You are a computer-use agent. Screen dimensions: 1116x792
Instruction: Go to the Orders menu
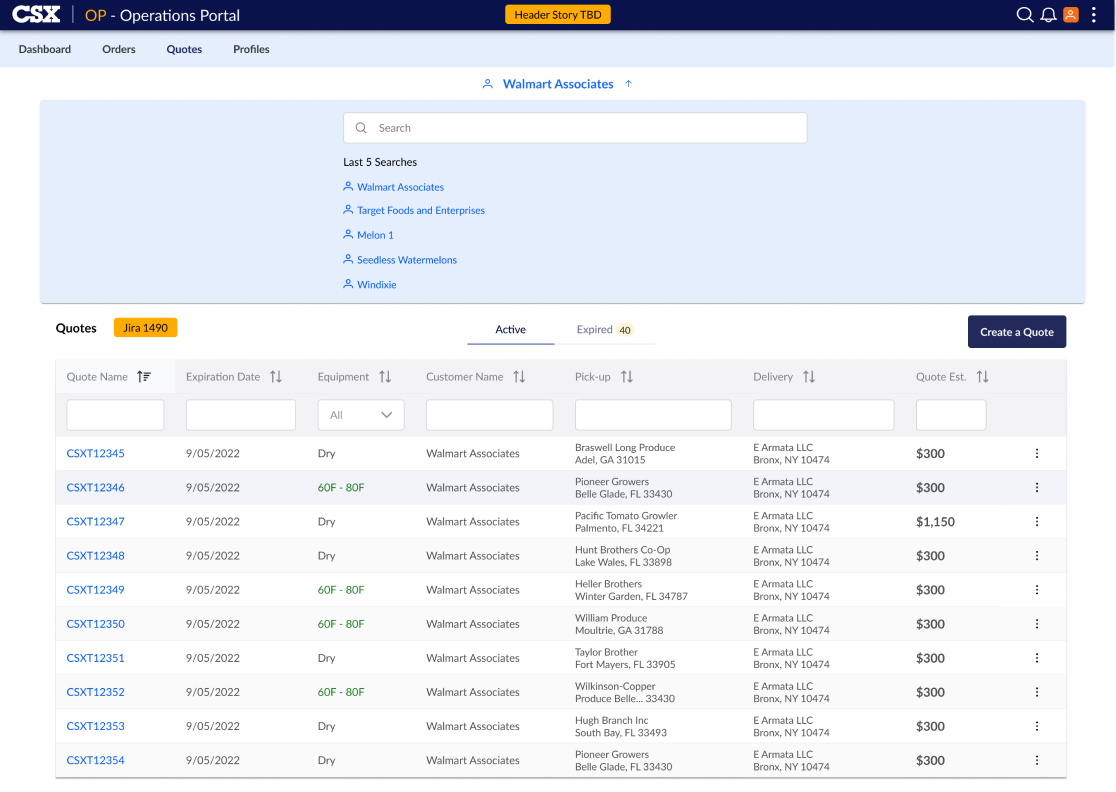[x=119, y=49]
